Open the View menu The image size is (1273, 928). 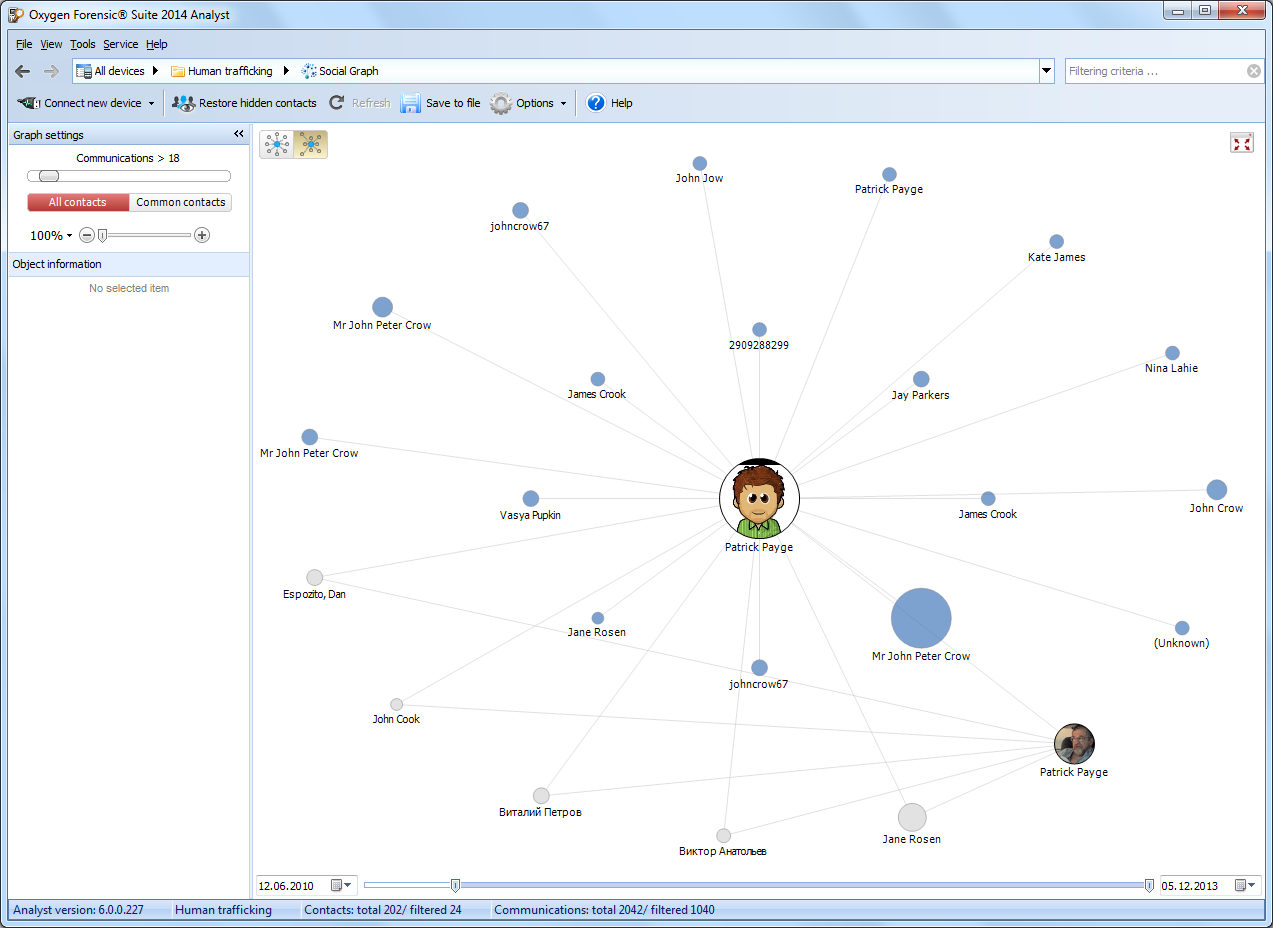pos(51,44)
